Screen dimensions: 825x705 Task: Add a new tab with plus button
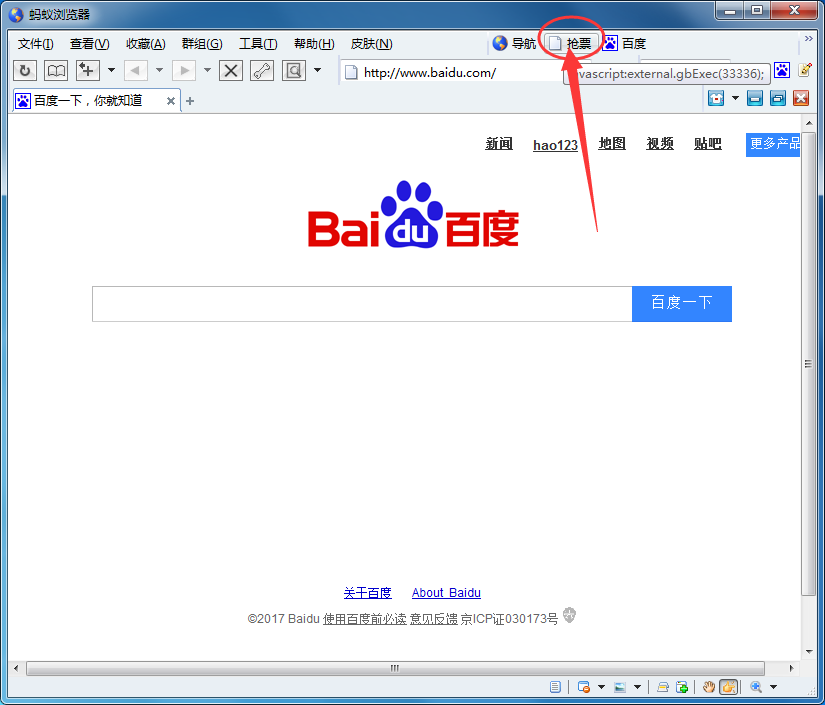point(190,101)
